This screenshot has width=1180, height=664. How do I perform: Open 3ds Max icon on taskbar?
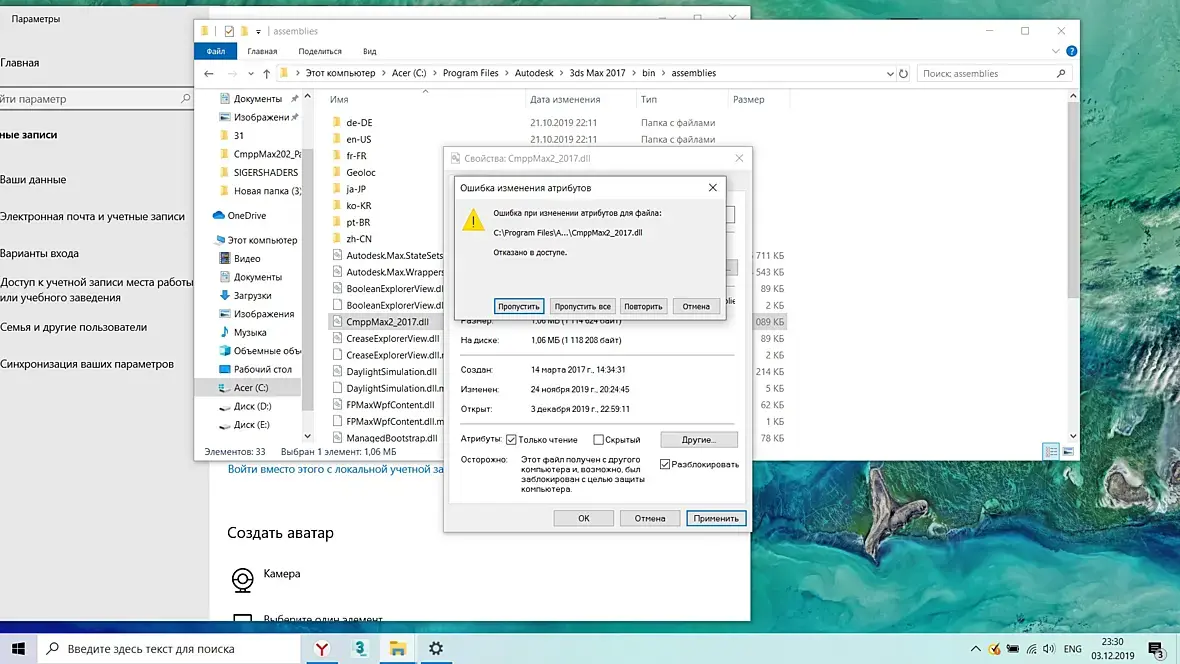coord(360,648)
